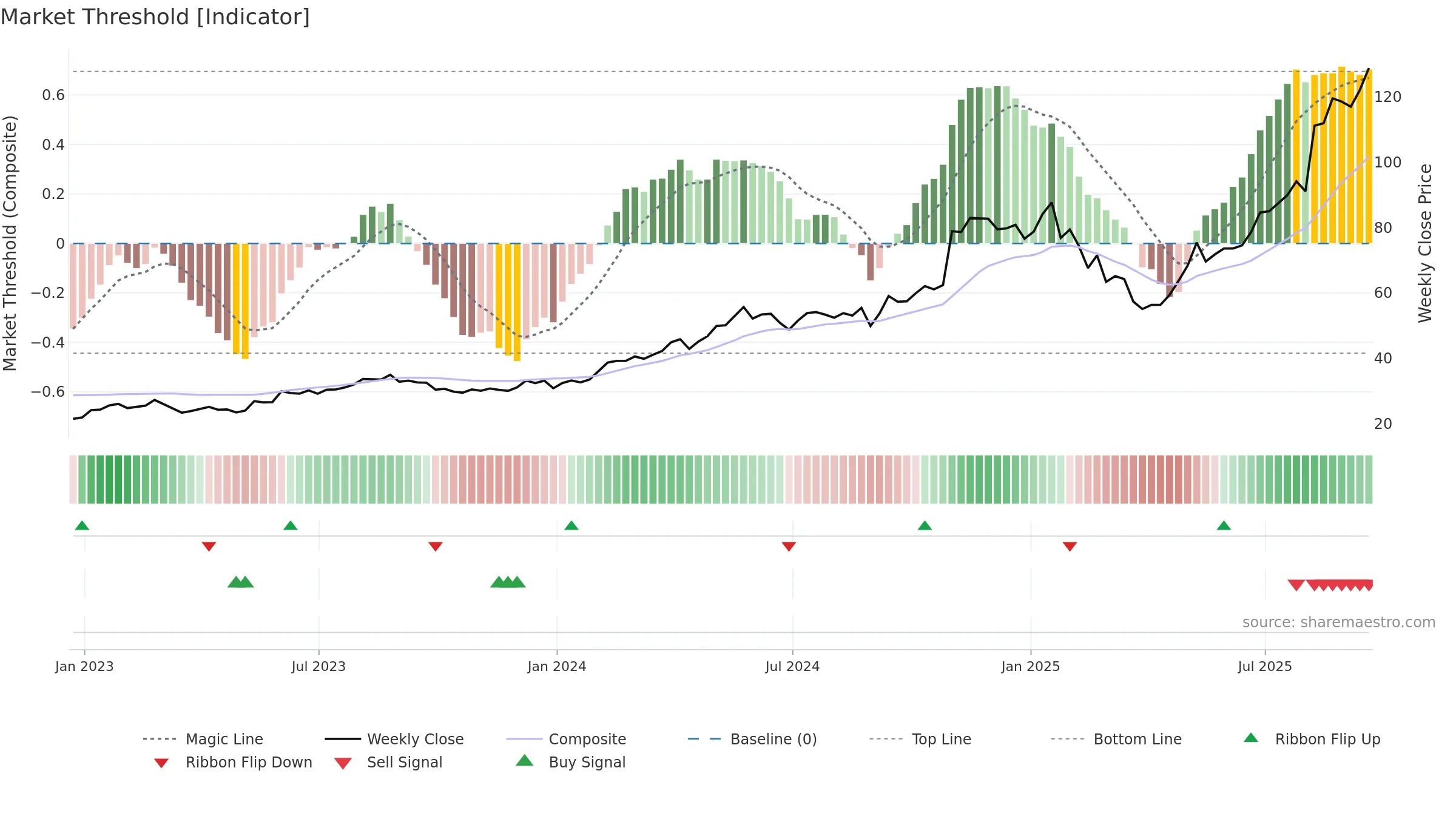Toggle Top Line legend entry
The height and width of the screenshot is (819, 1456).
920,739
